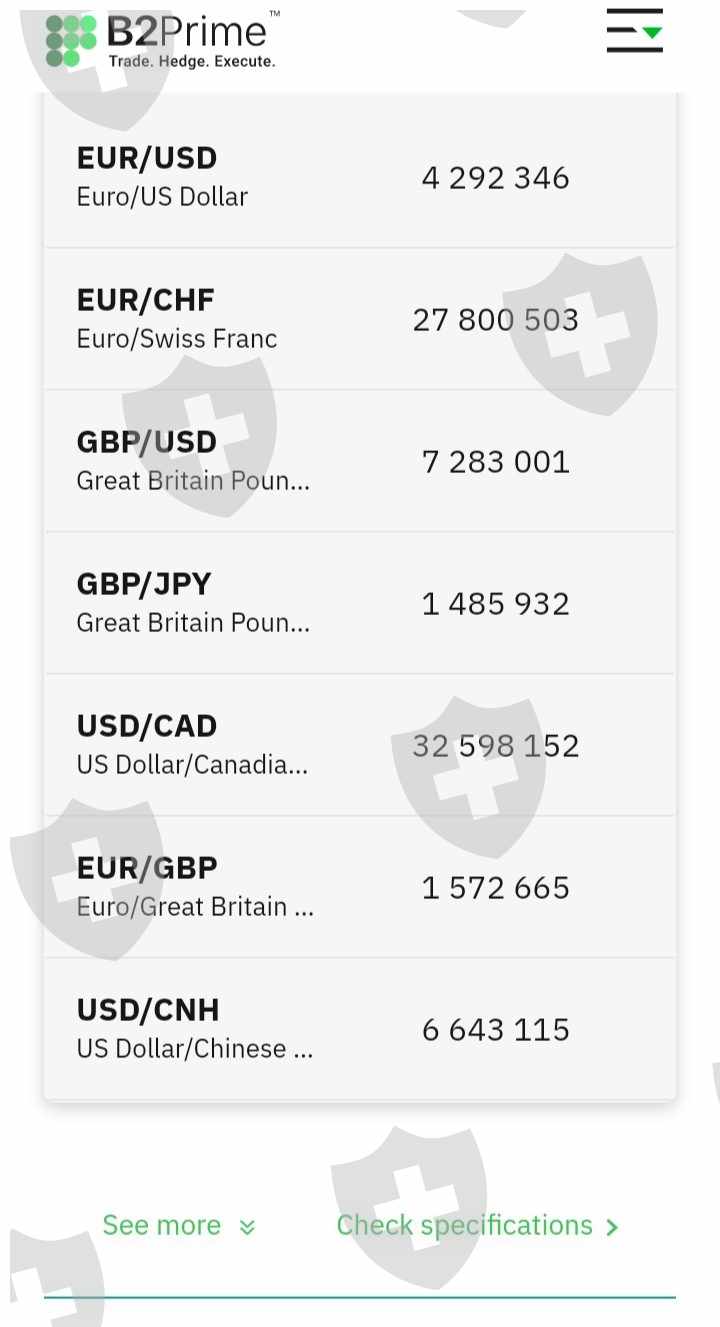Click the B2Prime green dots logo
This screenshot has height=1327, width=720.
coord(71,41)
